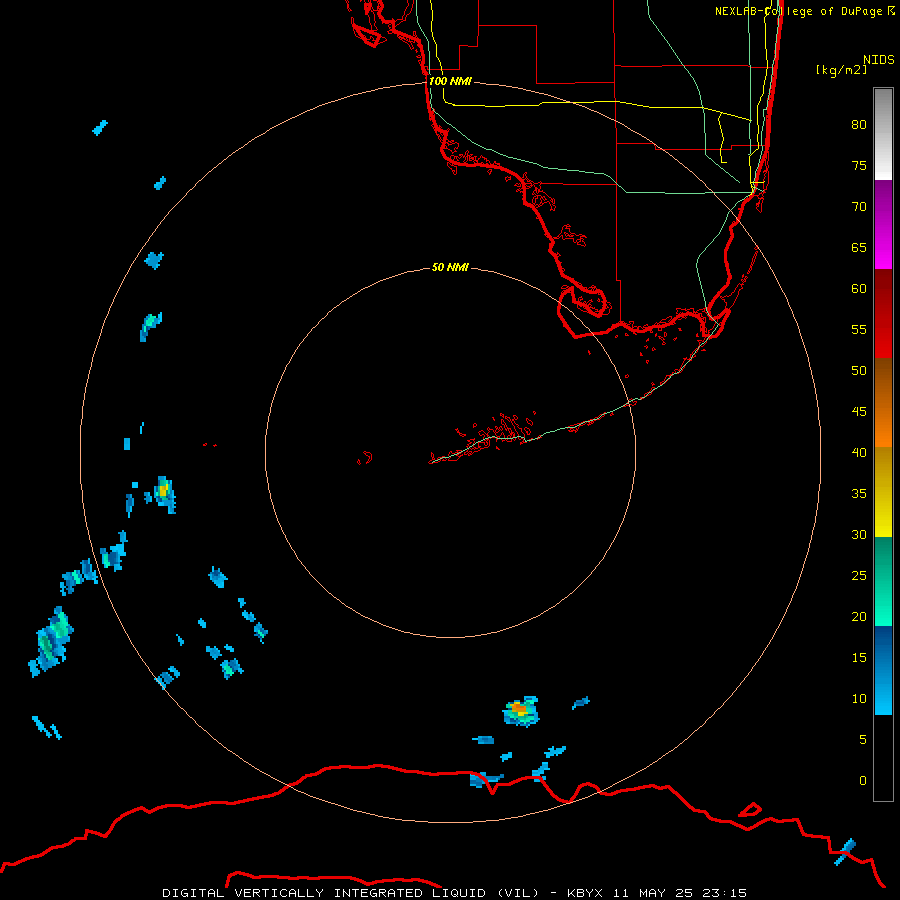
Task: Click the legend value "55"
Action: (x=859, y=329)
